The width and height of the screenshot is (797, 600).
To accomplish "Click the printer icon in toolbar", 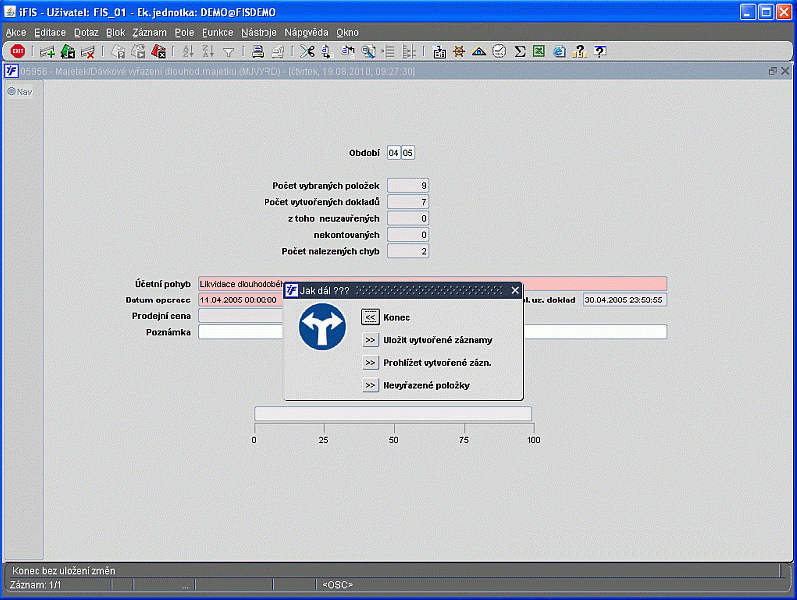I will pos(257,51).
